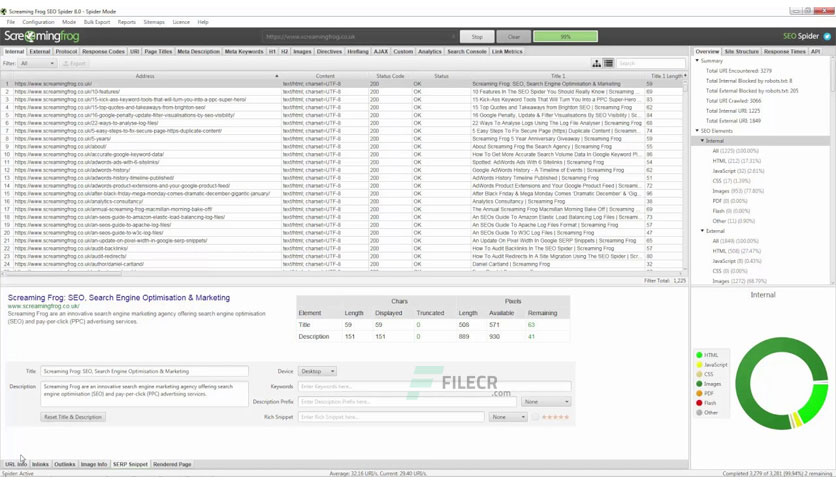Open the Rich Snippet None dropdown
This screenshot has width=836, height=484.
tap(508, 417)
